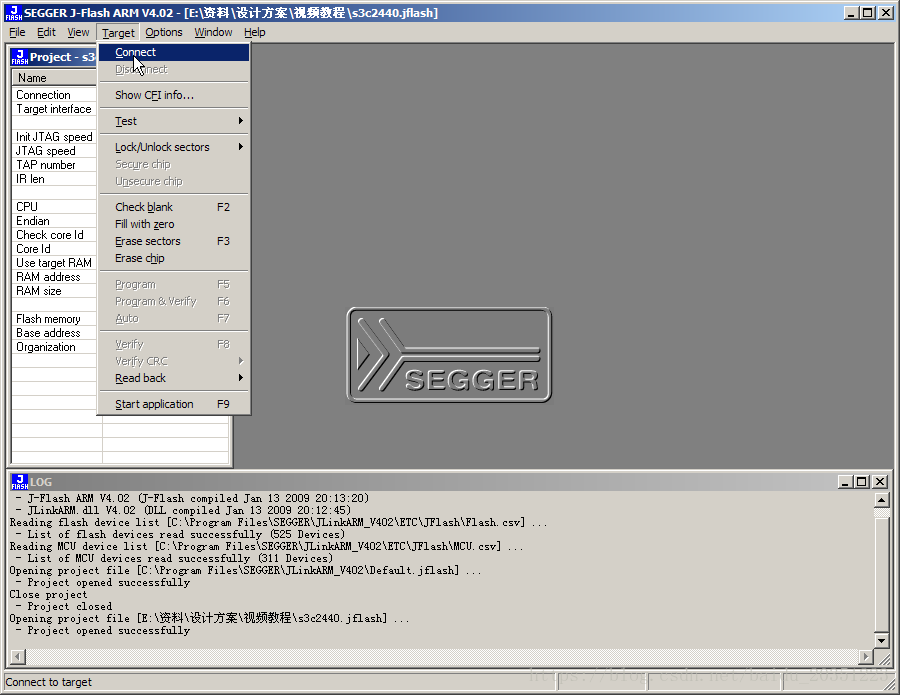Select Show CFI info... entry

(x=174, y=95)
